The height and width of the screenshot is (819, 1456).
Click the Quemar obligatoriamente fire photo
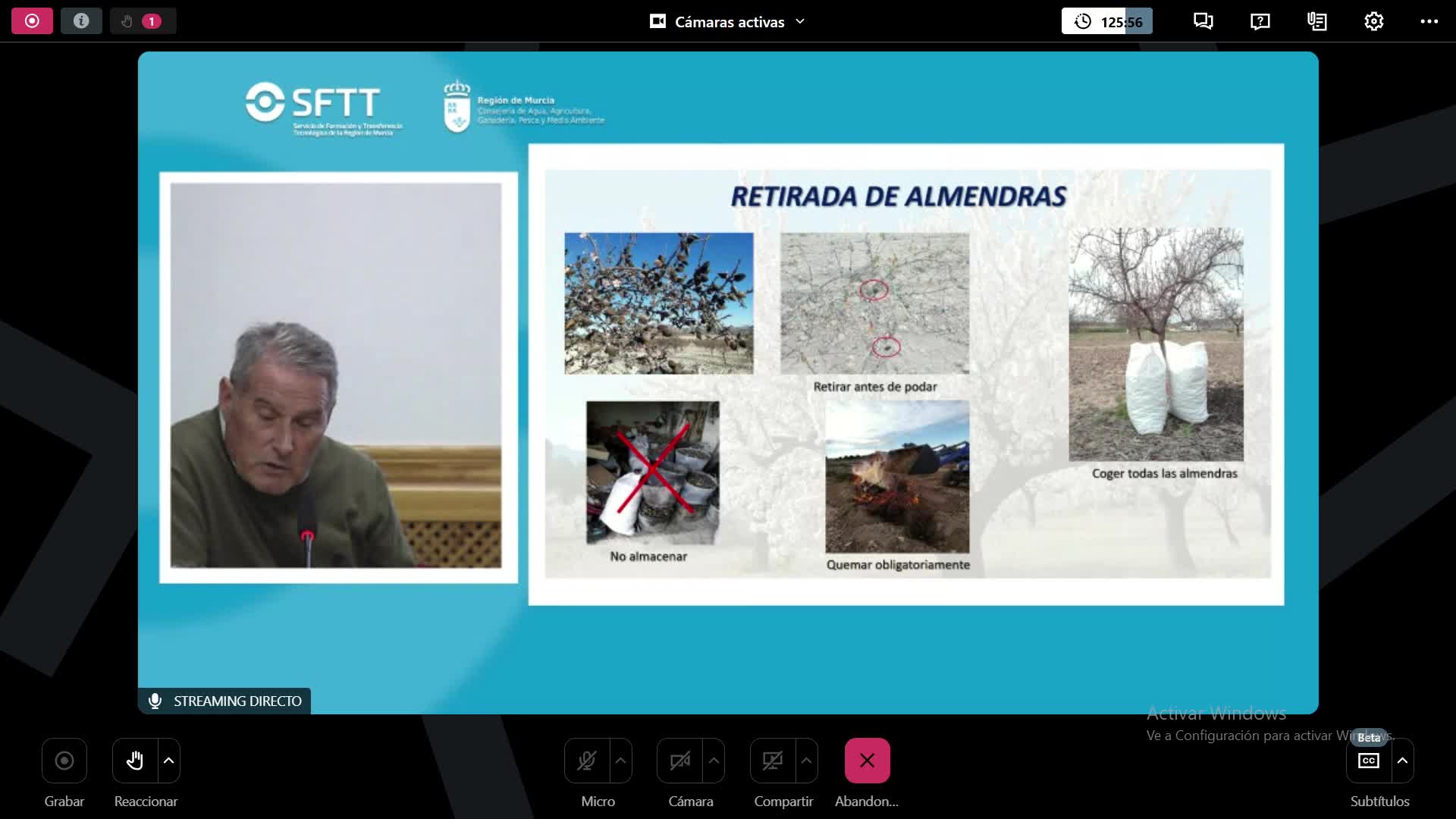897,477
